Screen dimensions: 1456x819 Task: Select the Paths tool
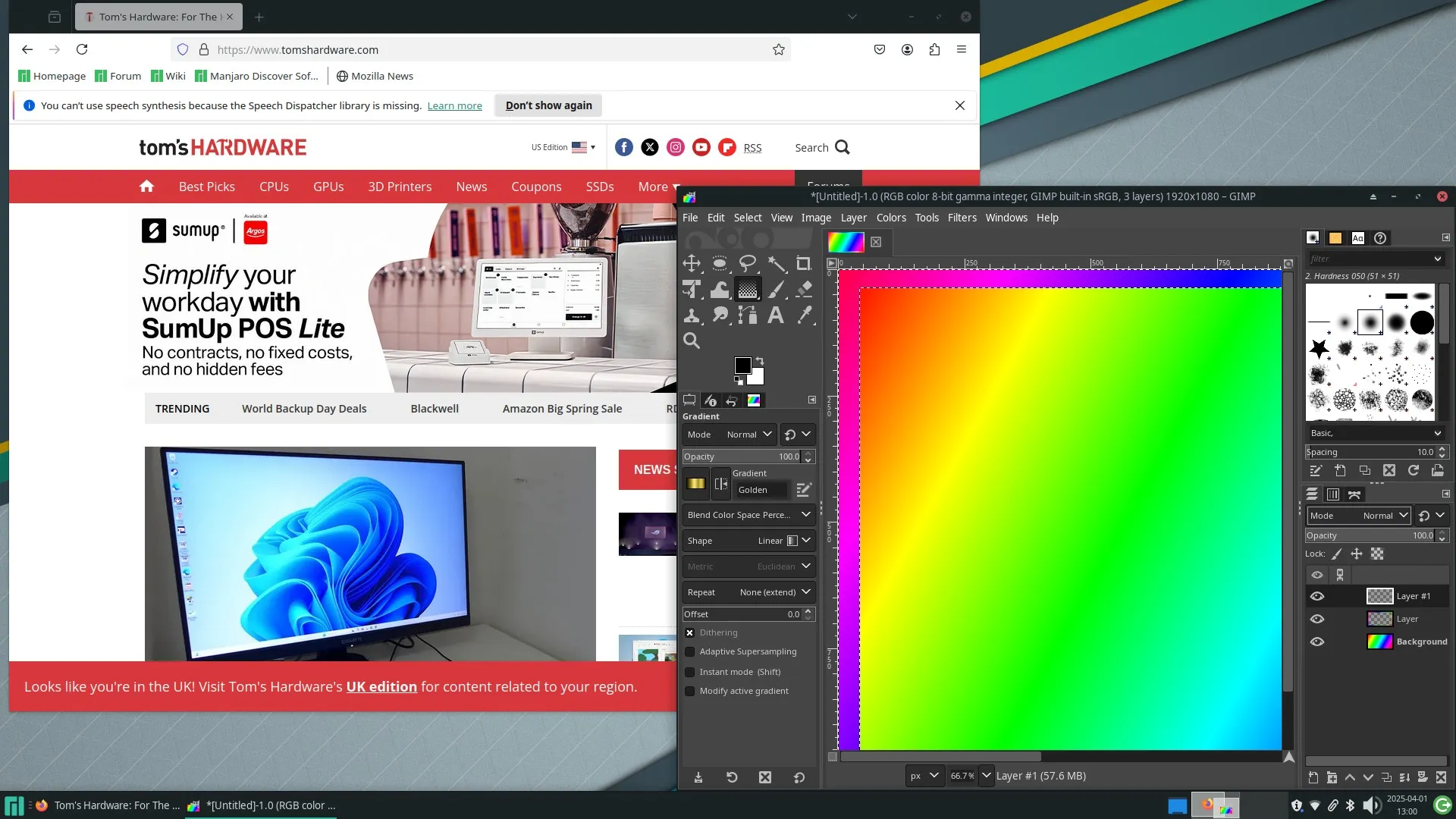click(x=748, y=315)
